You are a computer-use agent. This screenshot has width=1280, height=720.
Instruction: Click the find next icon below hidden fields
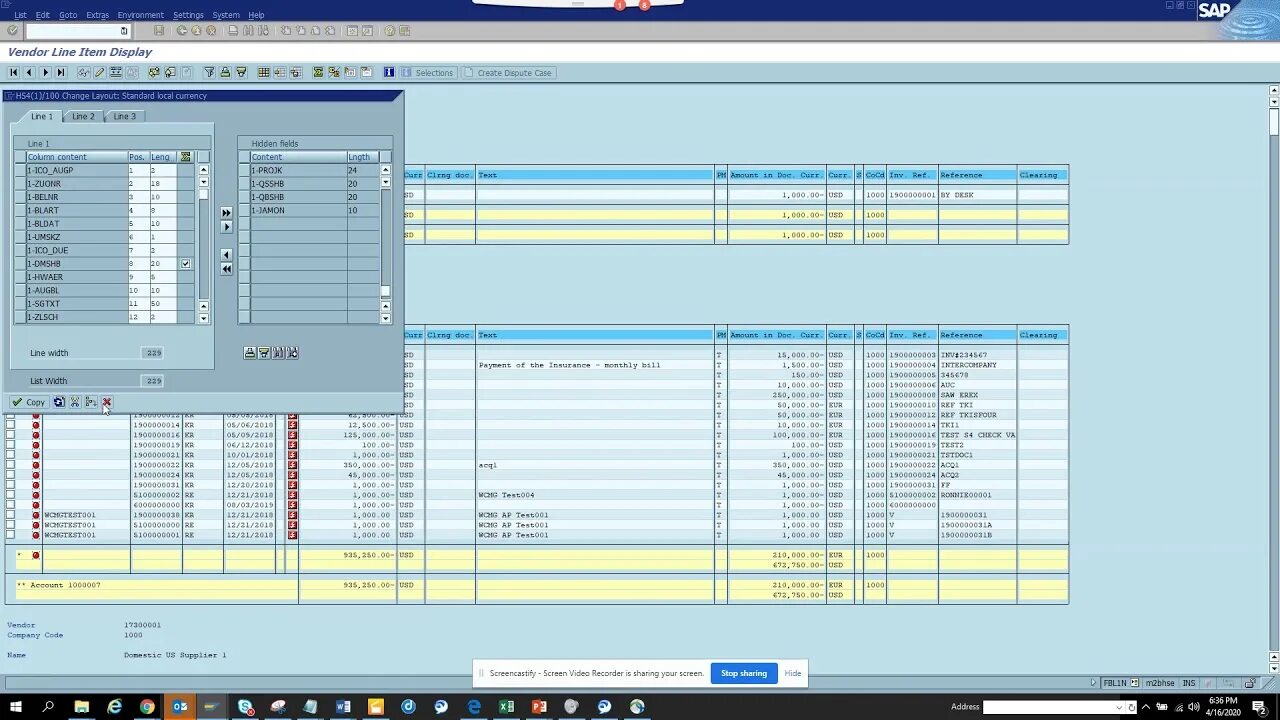pyautogui.click(x=292, y=353)
